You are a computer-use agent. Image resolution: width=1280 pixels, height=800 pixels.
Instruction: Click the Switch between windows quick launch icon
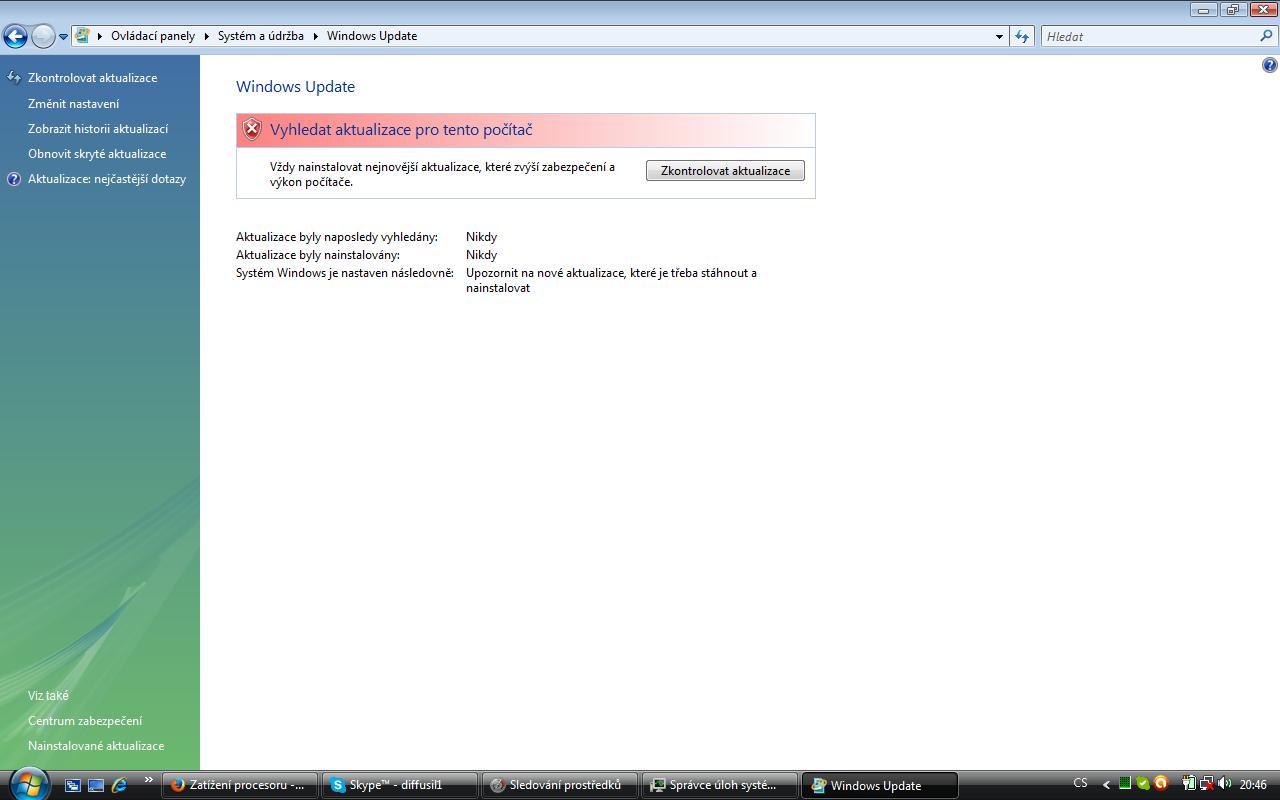point(73,785)
